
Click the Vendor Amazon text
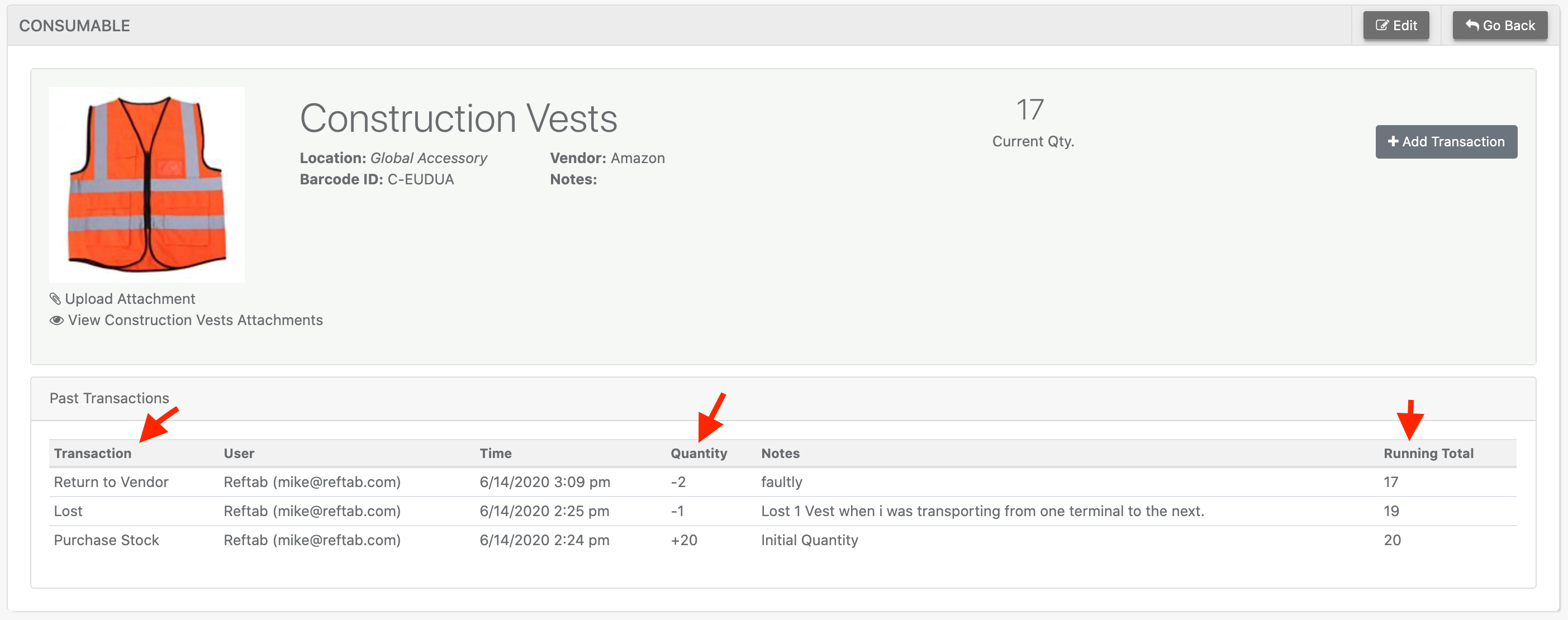click(x=607, y=158)
